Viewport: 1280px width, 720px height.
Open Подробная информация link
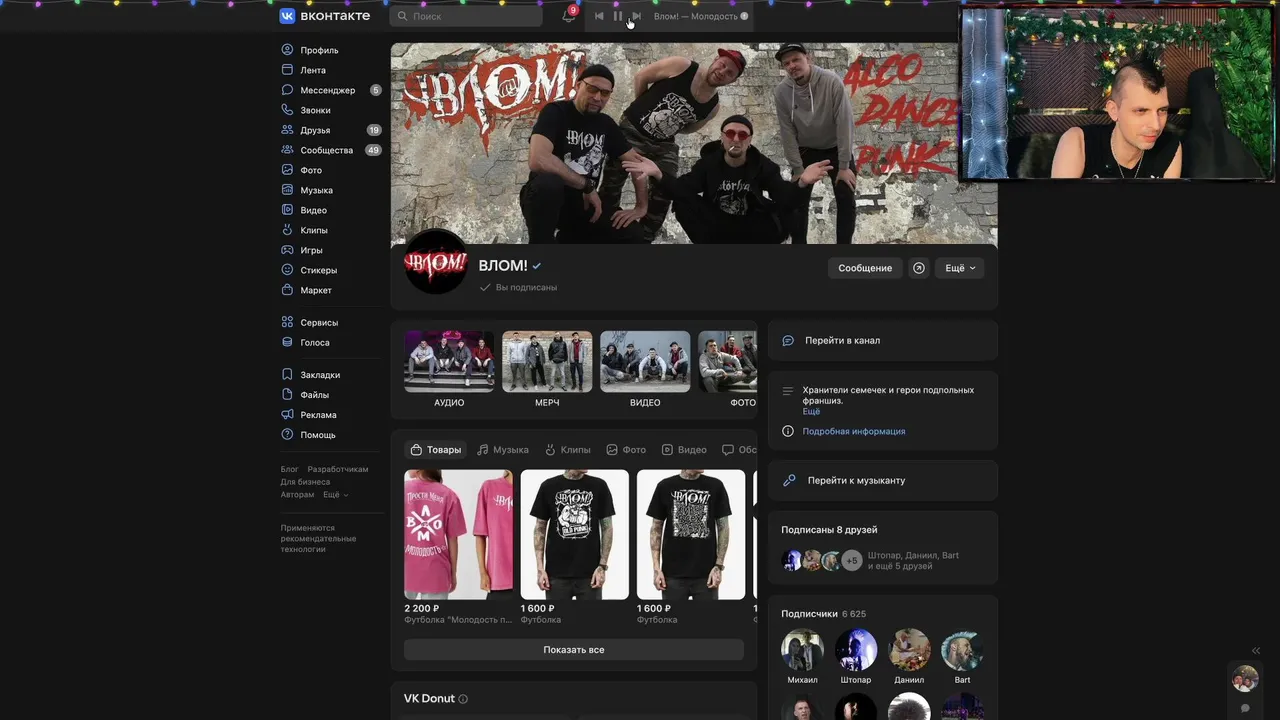tap(854, 431)
